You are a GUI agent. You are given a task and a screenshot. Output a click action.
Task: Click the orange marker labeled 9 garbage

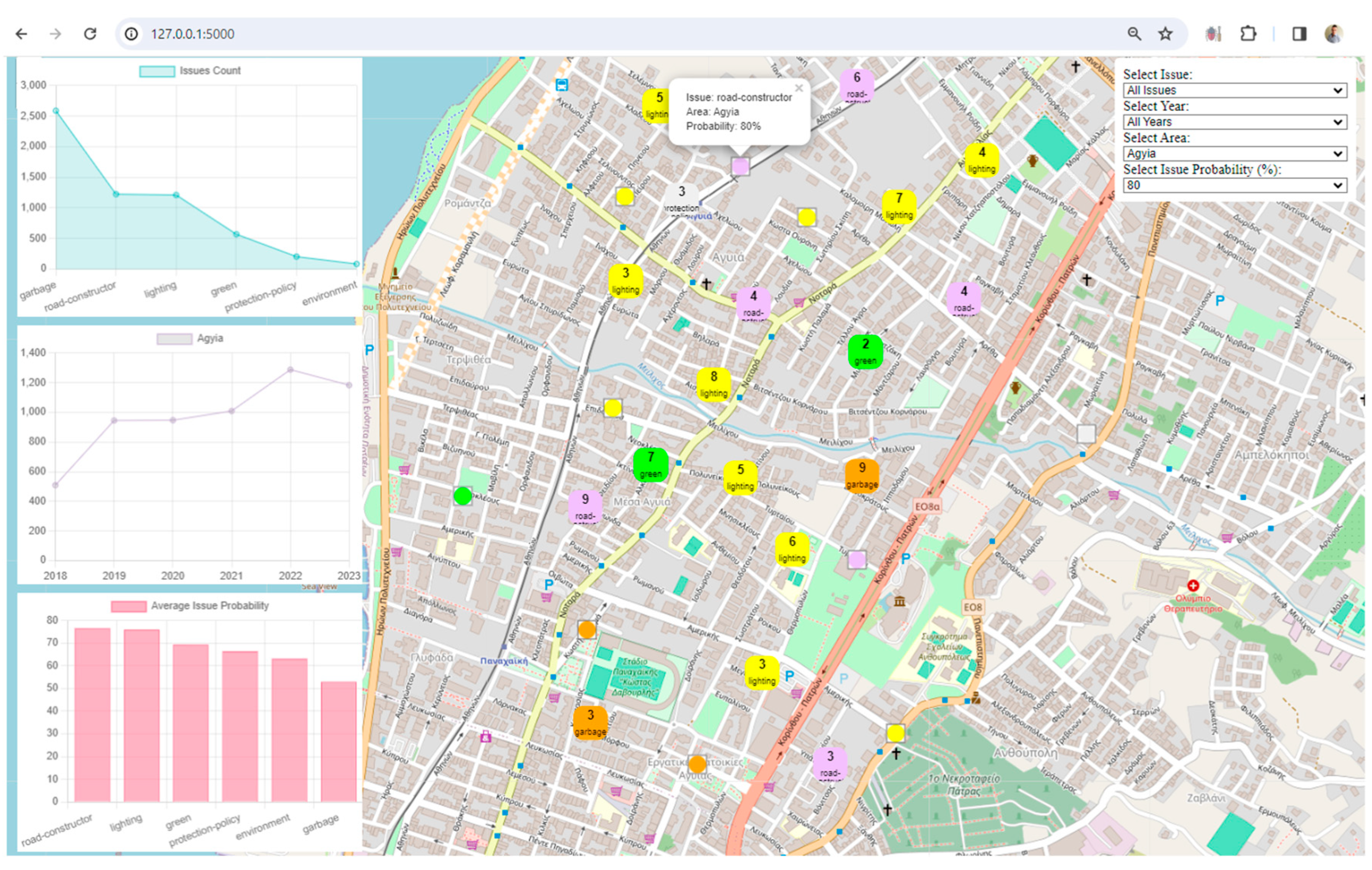tap(862, 475)
